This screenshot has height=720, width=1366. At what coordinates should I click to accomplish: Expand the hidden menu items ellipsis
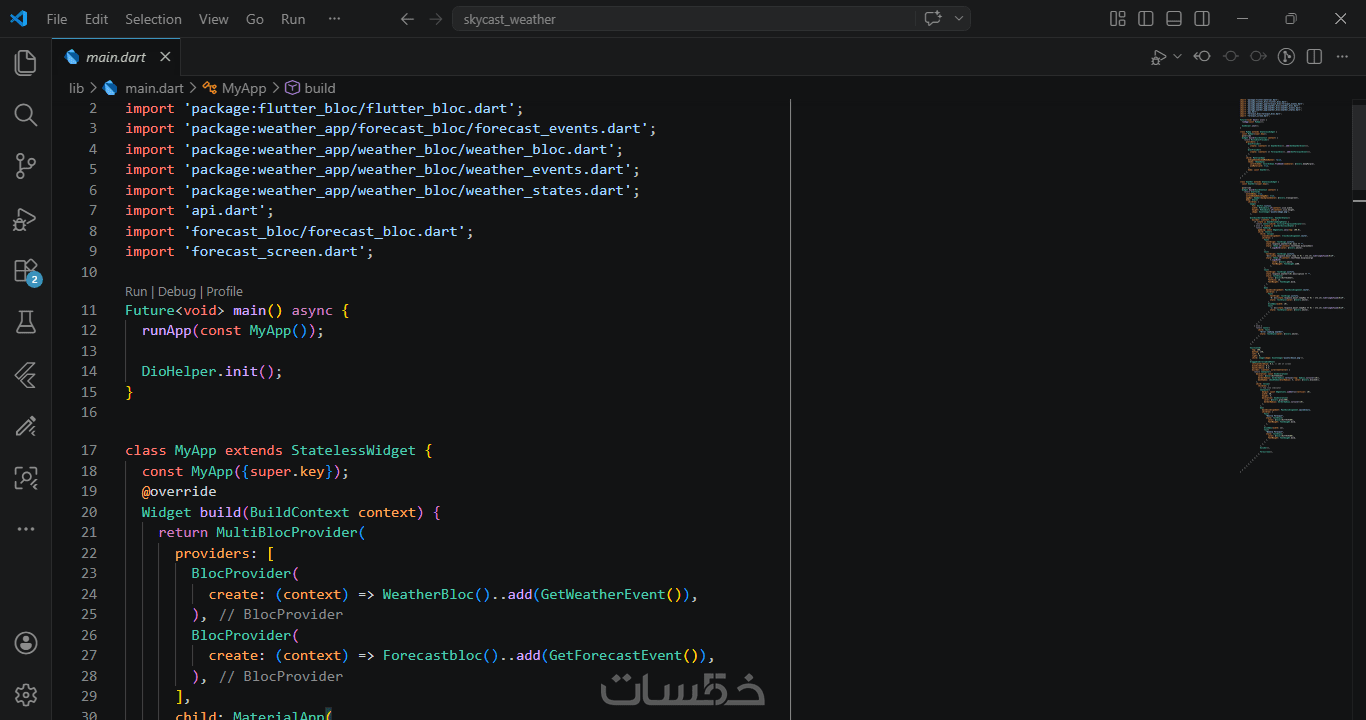(334, 19)
